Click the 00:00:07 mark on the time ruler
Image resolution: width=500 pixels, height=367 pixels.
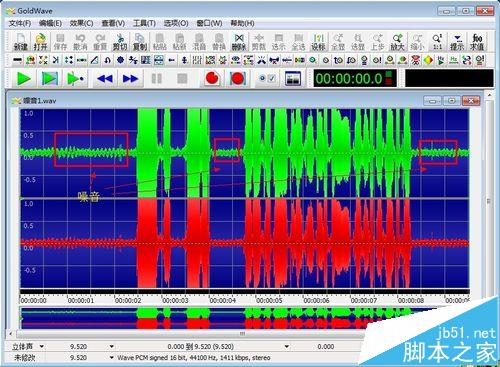[x=364, y=300]
